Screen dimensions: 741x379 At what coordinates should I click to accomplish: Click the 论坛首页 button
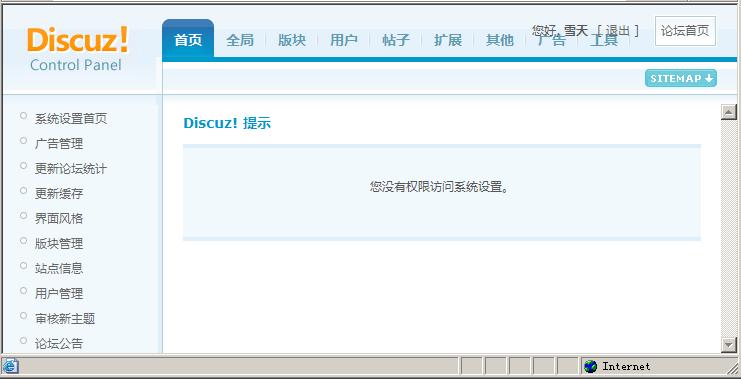point(685,31)
